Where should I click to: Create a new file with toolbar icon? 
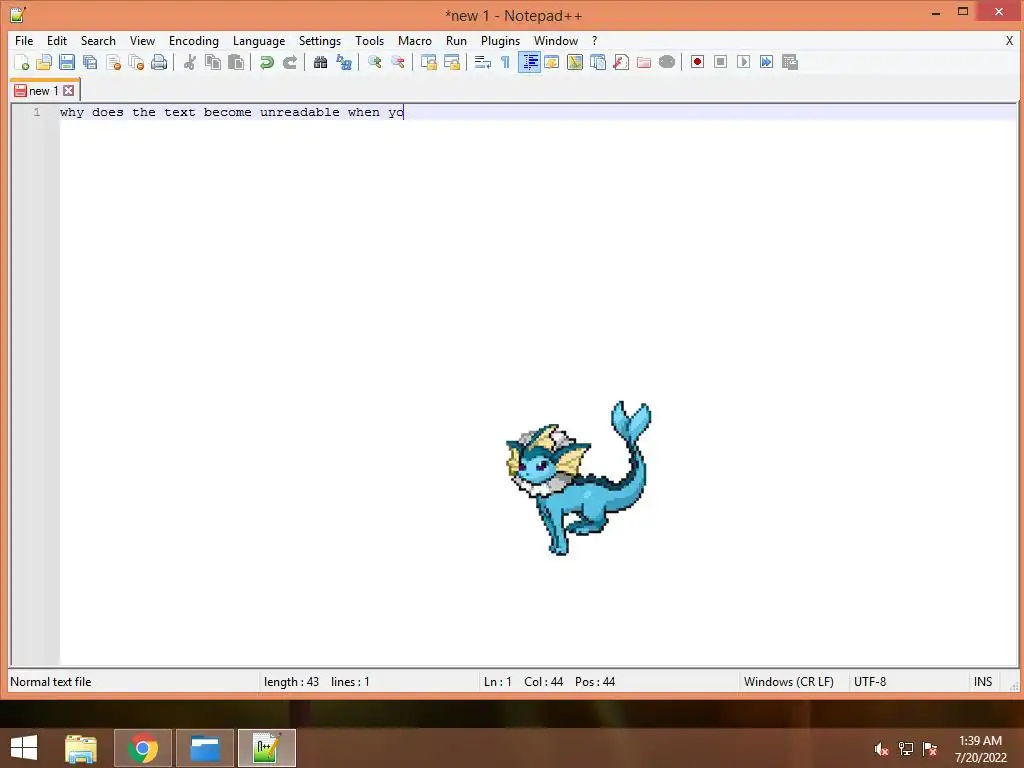point(22,62)
